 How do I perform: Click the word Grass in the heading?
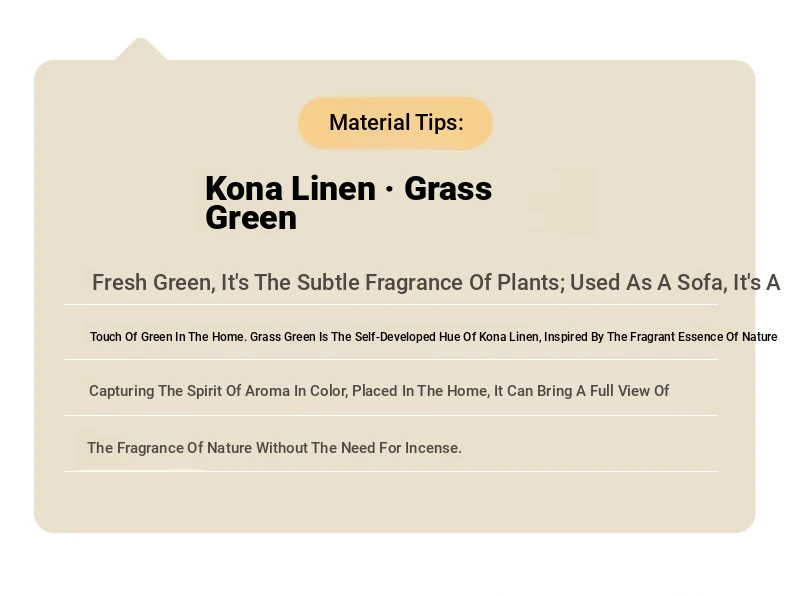(x=448, y=188)
